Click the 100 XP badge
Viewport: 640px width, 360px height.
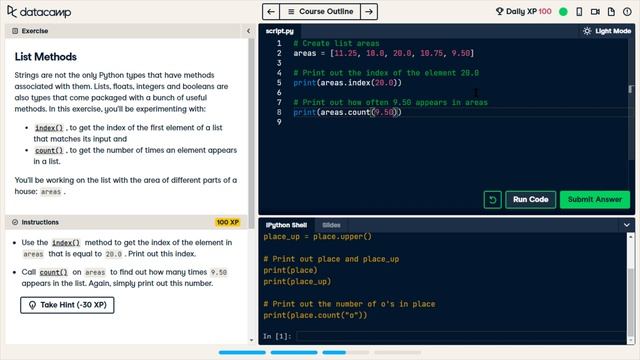[x=228, y=222]
